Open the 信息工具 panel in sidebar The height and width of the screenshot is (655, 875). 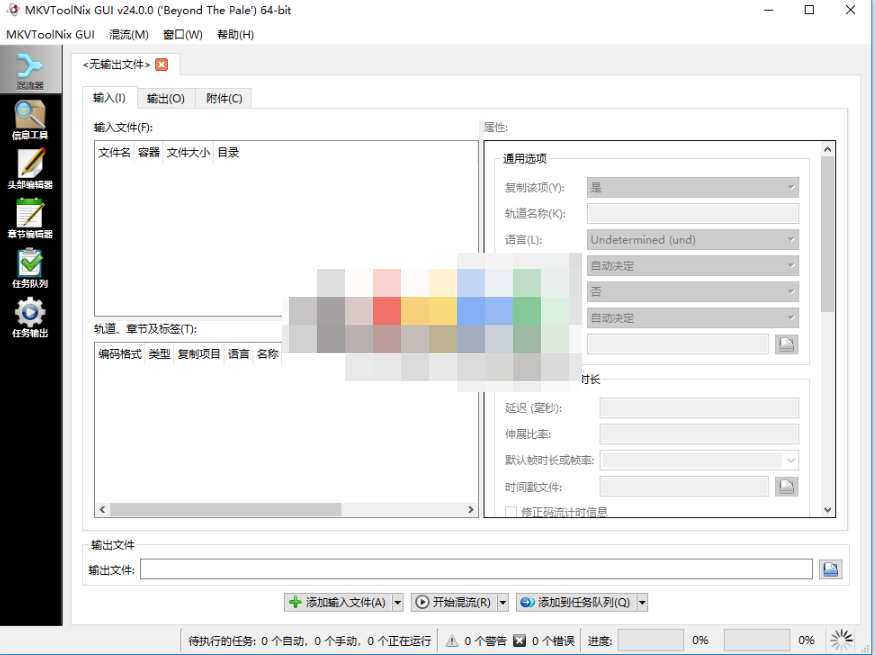pyautogui.click(x=30, y=120)
